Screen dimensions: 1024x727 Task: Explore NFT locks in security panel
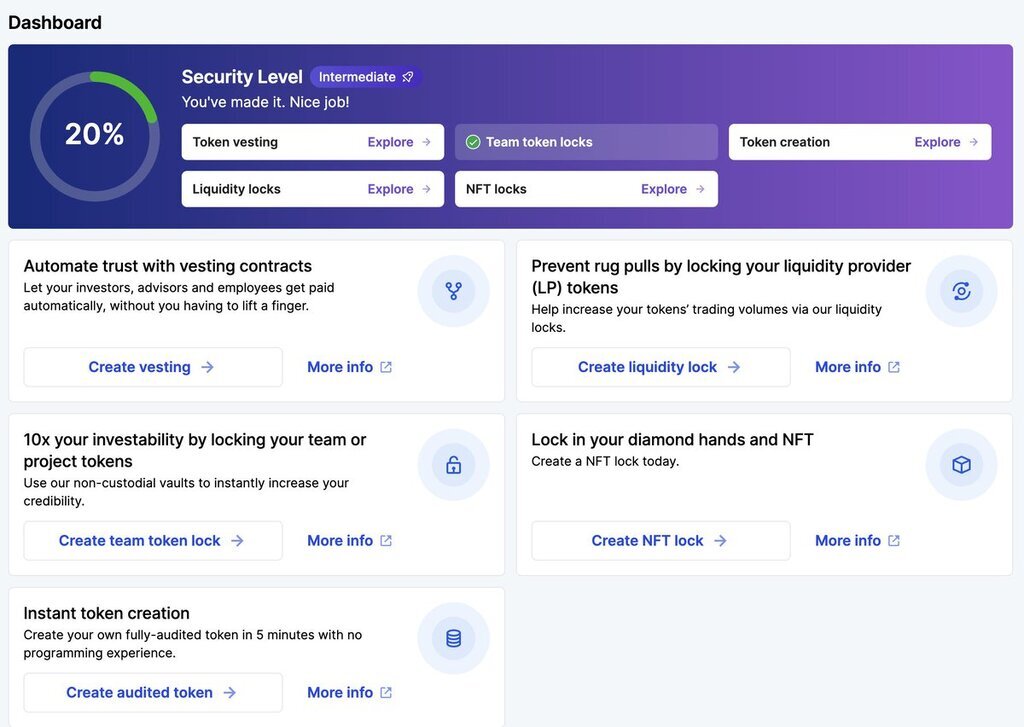[672, 189]
